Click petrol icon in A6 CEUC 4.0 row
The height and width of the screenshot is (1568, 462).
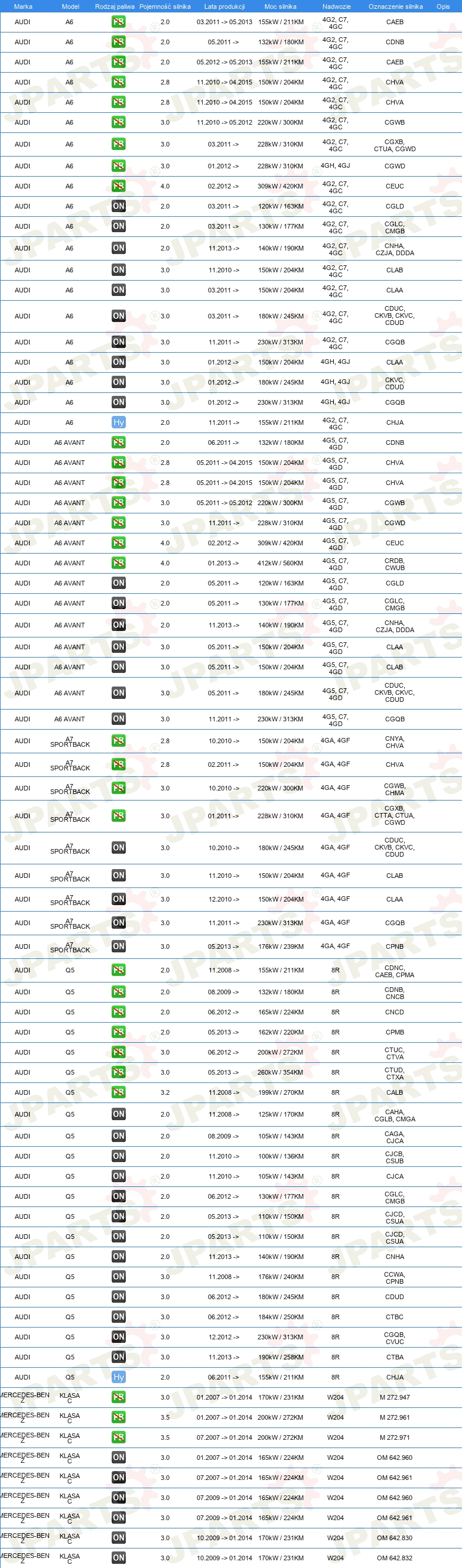119,186
